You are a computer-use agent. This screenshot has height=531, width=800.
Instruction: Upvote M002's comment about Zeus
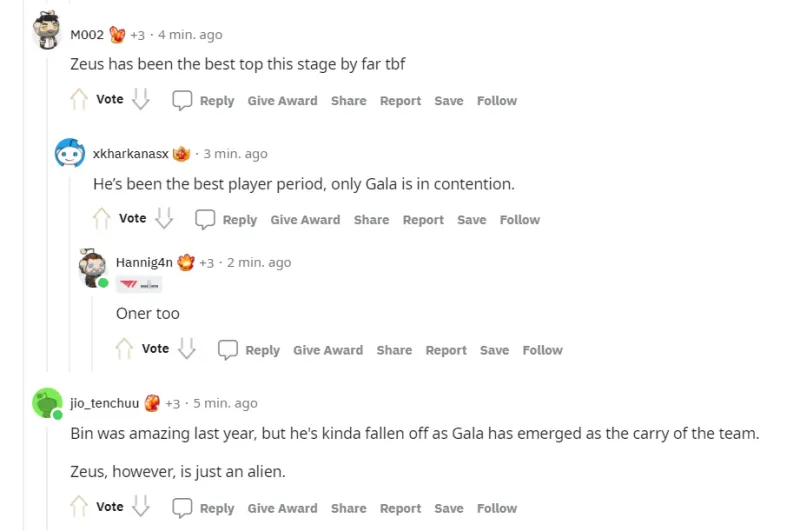[79, 100]
